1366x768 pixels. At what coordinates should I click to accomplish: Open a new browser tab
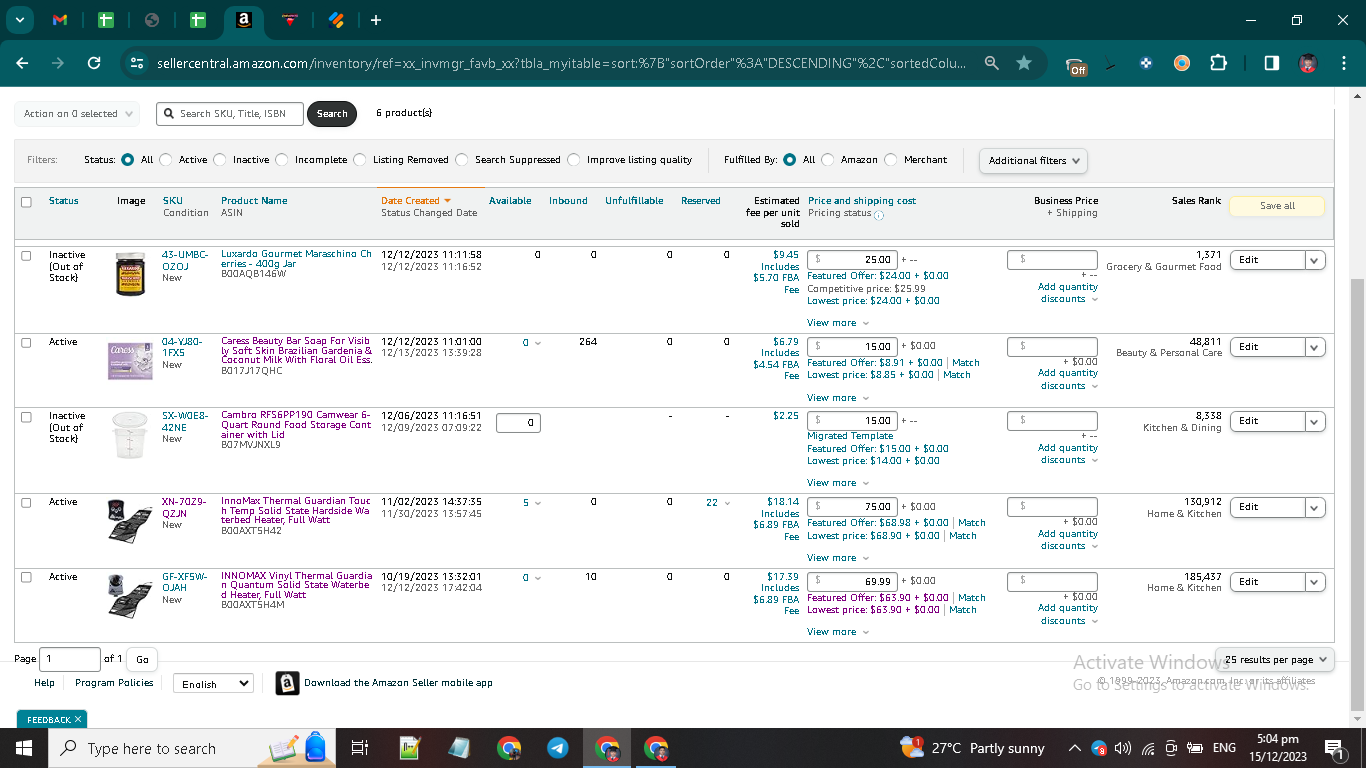click(375, 20)
